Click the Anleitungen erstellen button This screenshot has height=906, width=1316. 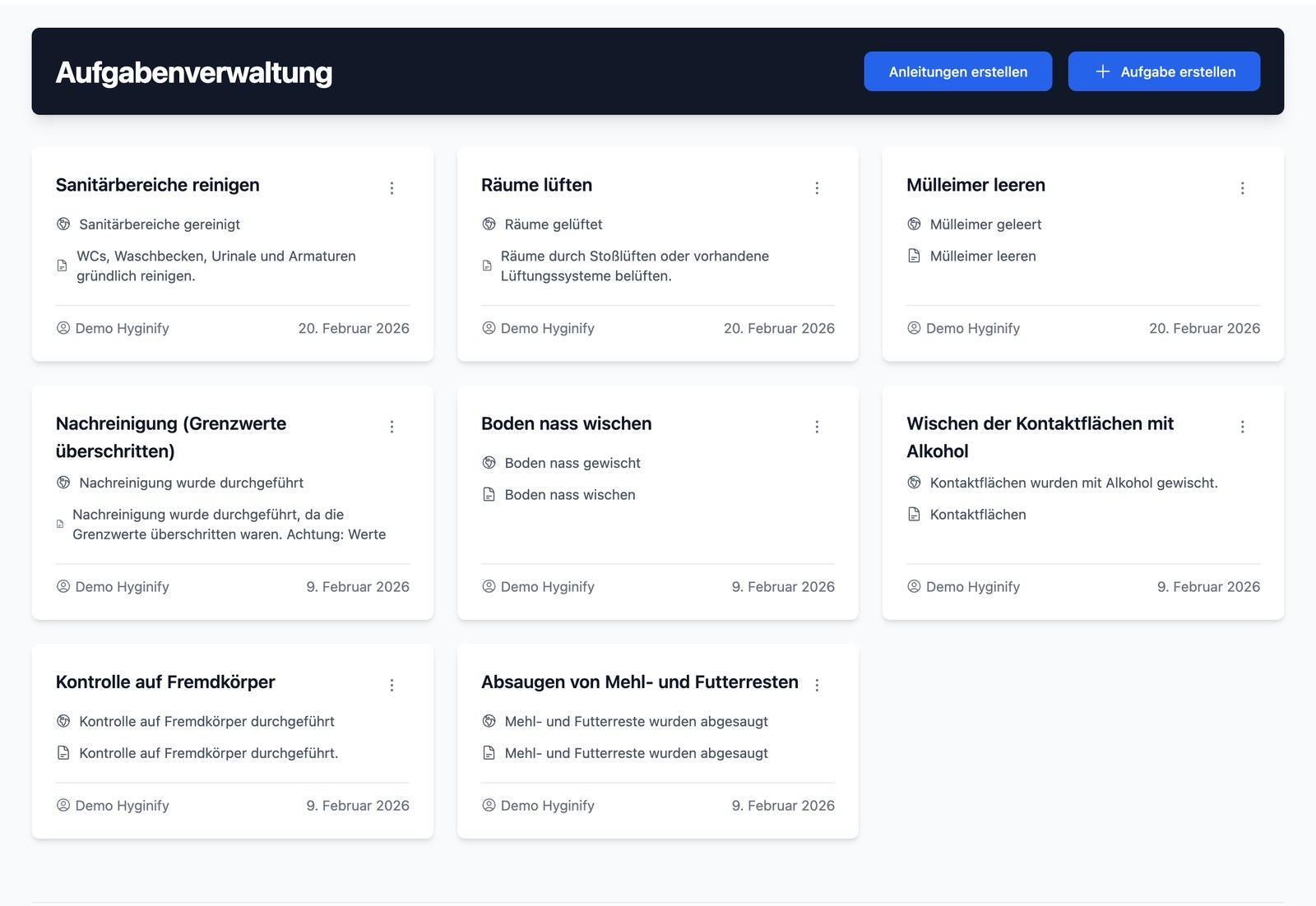(957, 72)
